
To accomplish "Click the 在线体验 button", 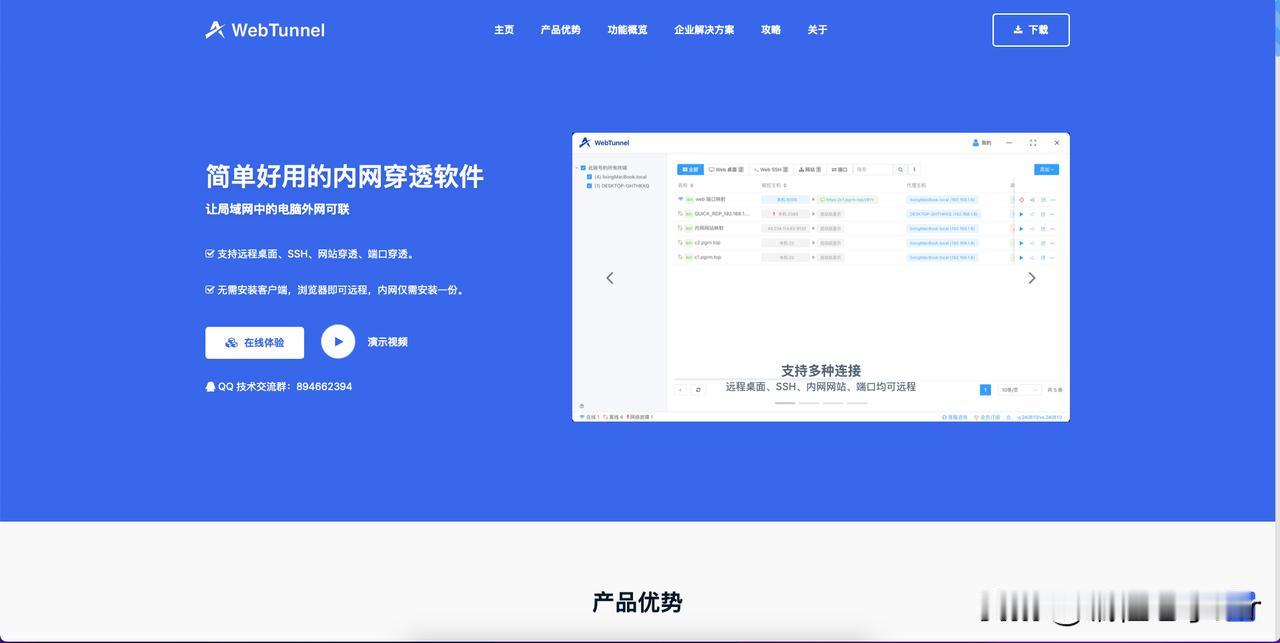I will (x=255, y=342).
